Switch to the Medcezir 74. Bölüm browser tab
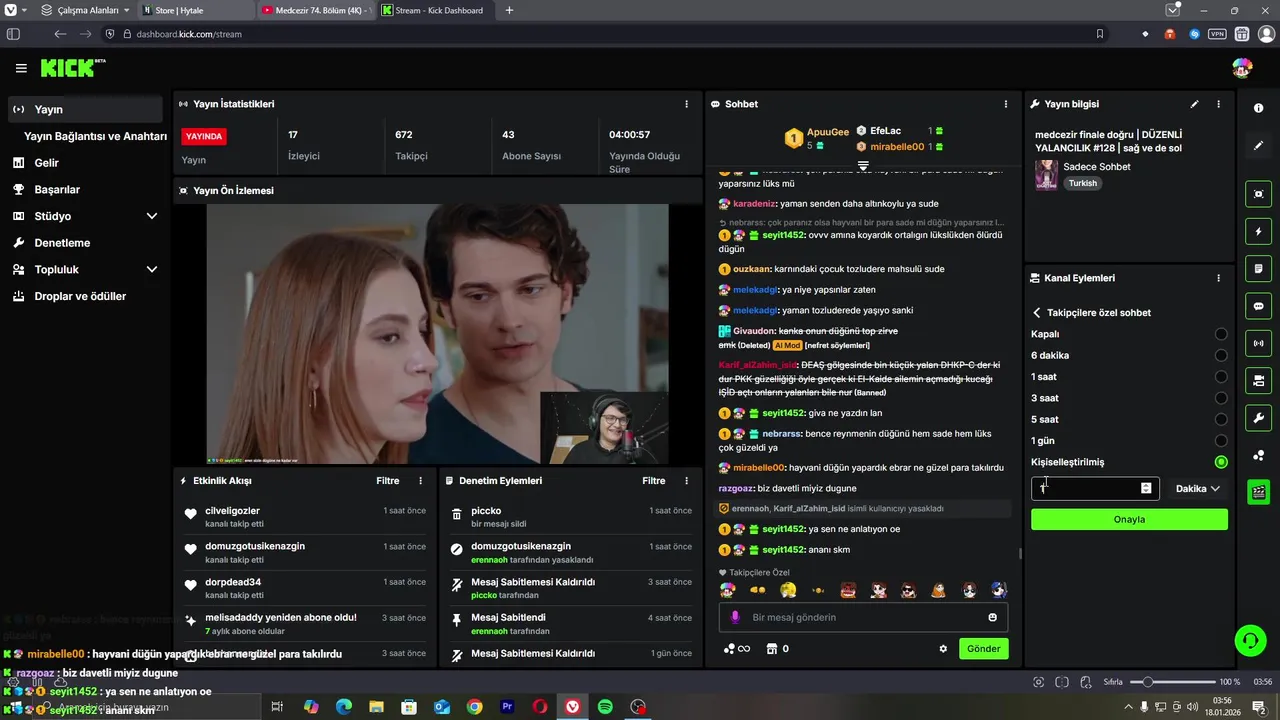Viewport: 1280px width, 720px height. pos(316,10)
